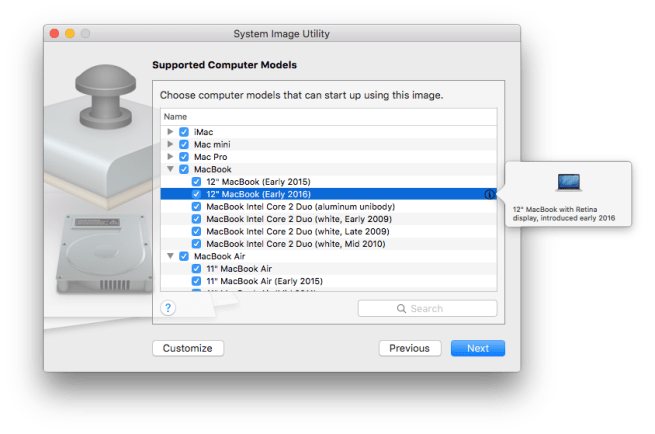The image size is (655, 434).
Task: Click popover text "12" MacBook with Retina display"
Action: (564, 214)
